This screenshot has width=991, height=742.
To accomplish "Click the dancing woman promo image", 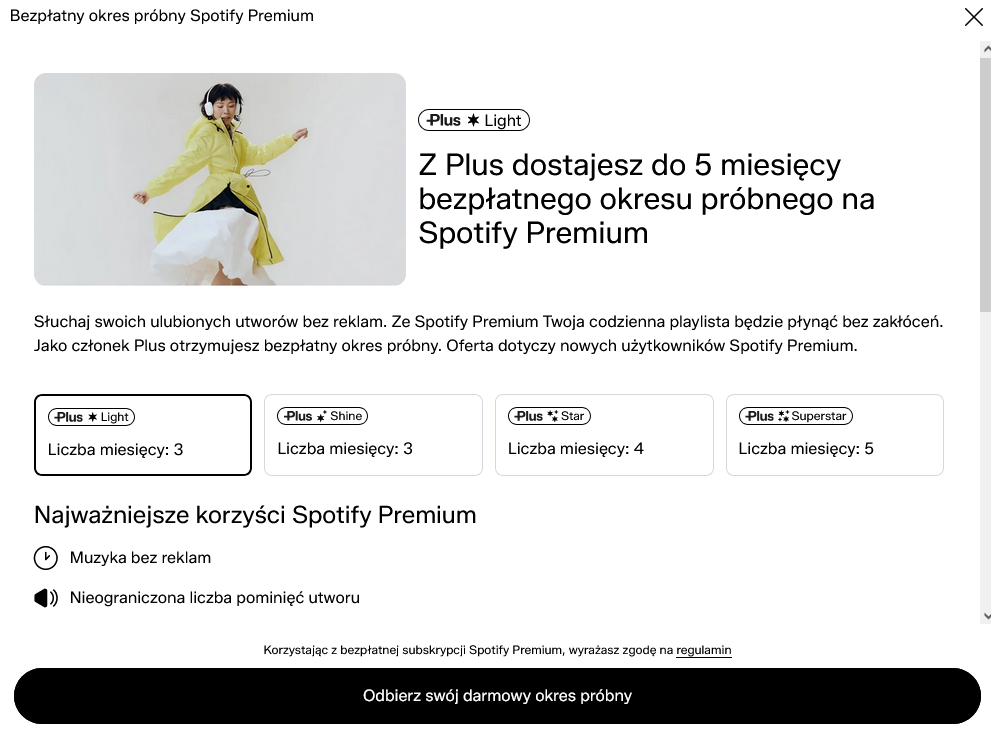I will point(220,179).
